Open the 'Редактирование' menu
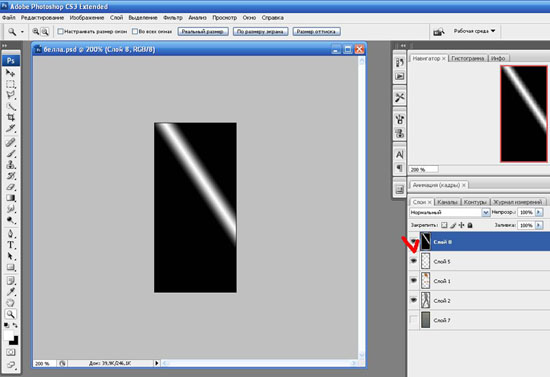The height and width of the screenshot is (377, 550). tap(42, 18)
